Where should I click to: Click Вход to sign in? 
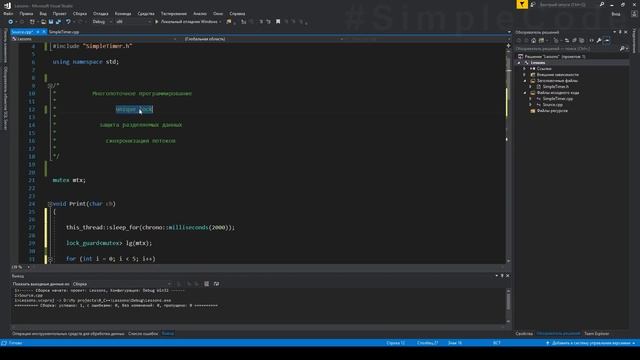click(x=616, y=14)
